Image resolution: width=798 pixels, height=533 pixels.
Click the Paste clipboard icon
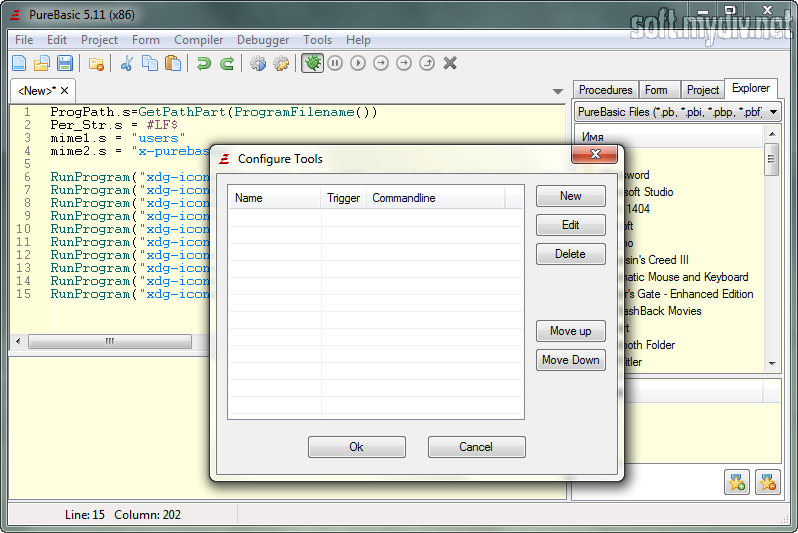point(173,63)
